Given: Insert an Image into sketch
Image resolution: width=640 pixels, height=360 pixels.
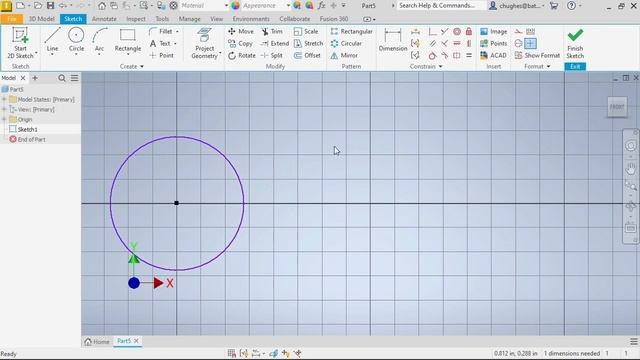Looking at the screenshot, I should (493, 31).
